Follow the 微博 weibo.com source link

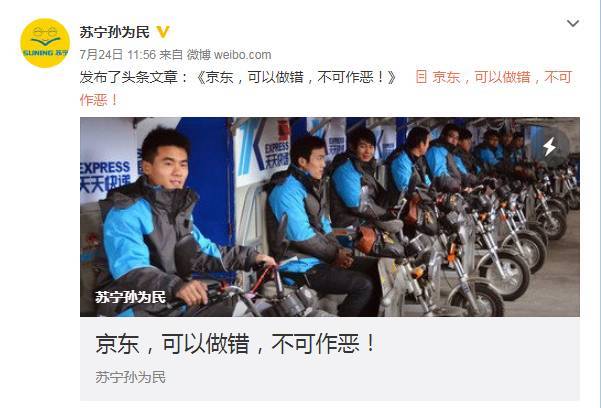click(x=229, y=55)
